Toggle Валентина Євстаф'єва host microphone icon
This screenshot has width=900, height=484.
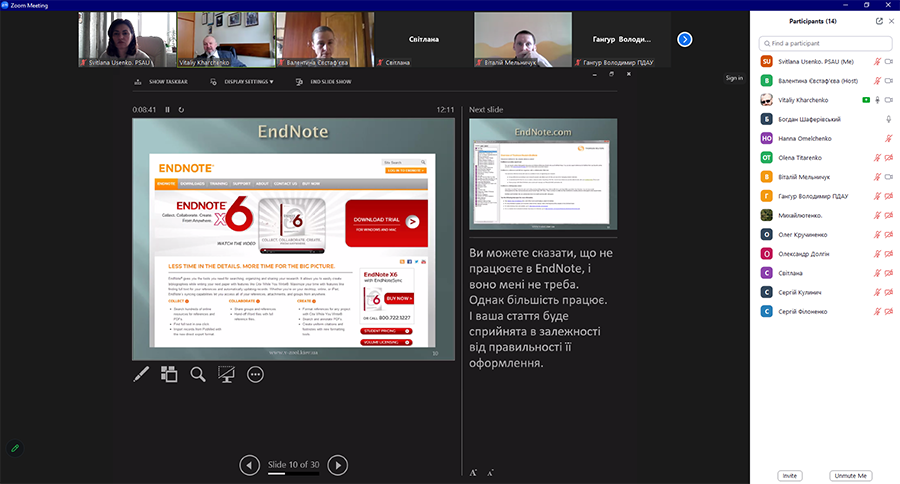(877, 81)
